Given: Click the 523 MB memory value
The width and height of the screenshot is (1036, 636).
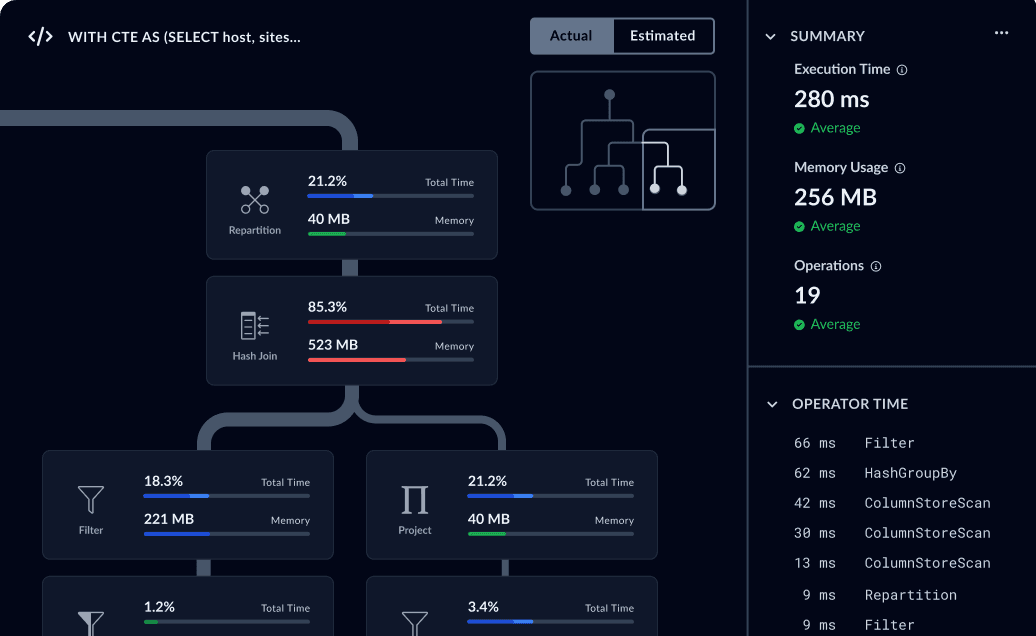Looking at the screenshot, I should click(x=333, y=345).
